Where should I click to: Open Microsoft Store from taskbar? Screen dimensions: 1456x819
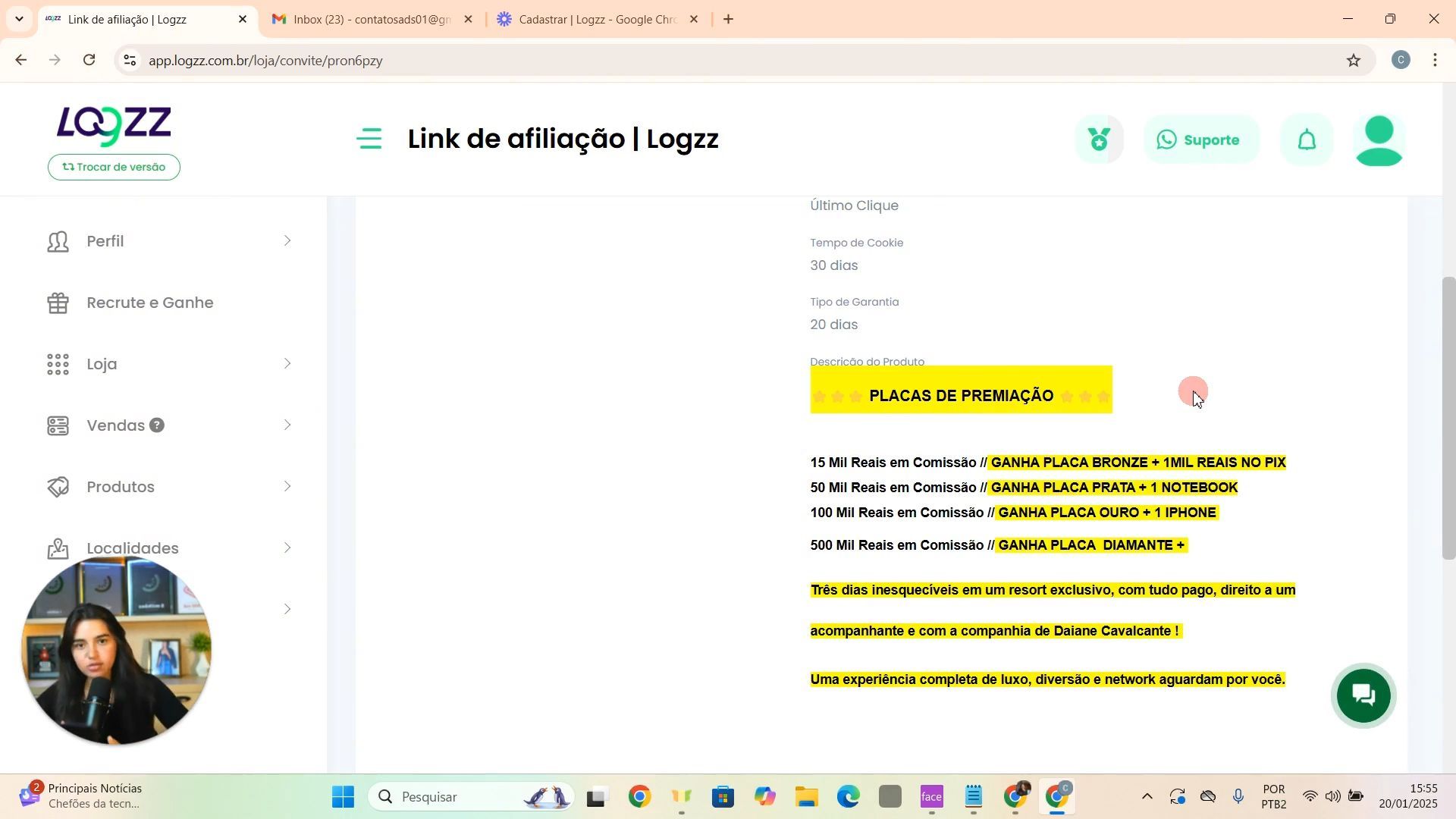point(723,797)
